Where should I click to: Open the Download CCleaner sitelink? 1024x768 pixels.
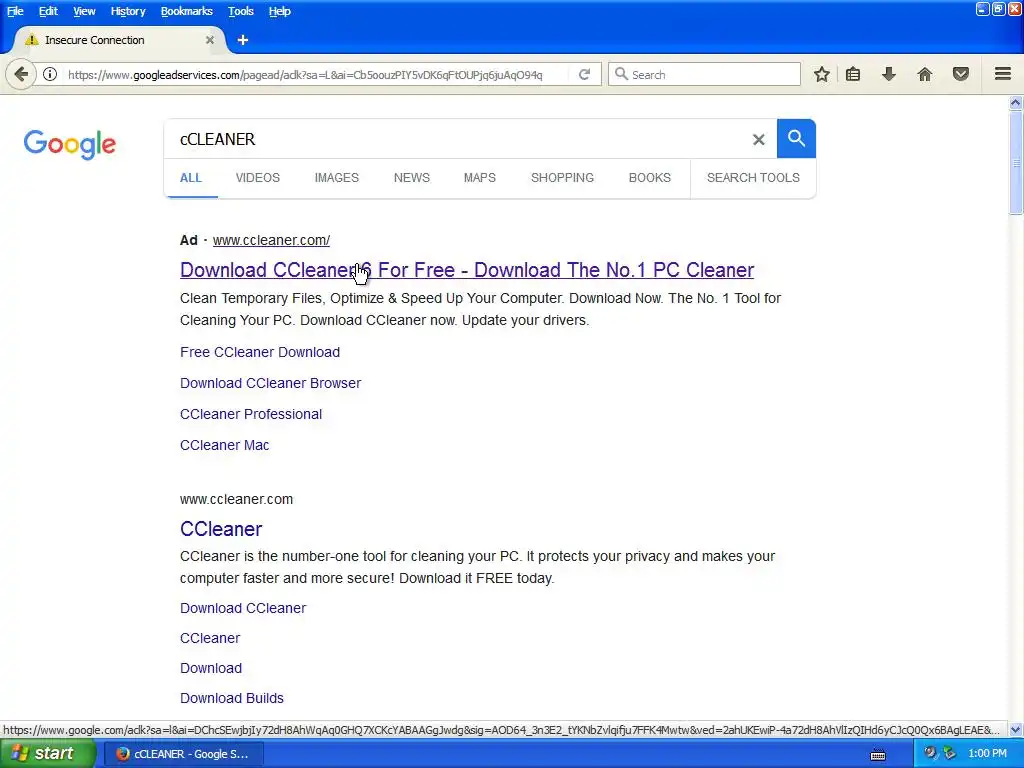pyautogui.click(x=243, y=608)
